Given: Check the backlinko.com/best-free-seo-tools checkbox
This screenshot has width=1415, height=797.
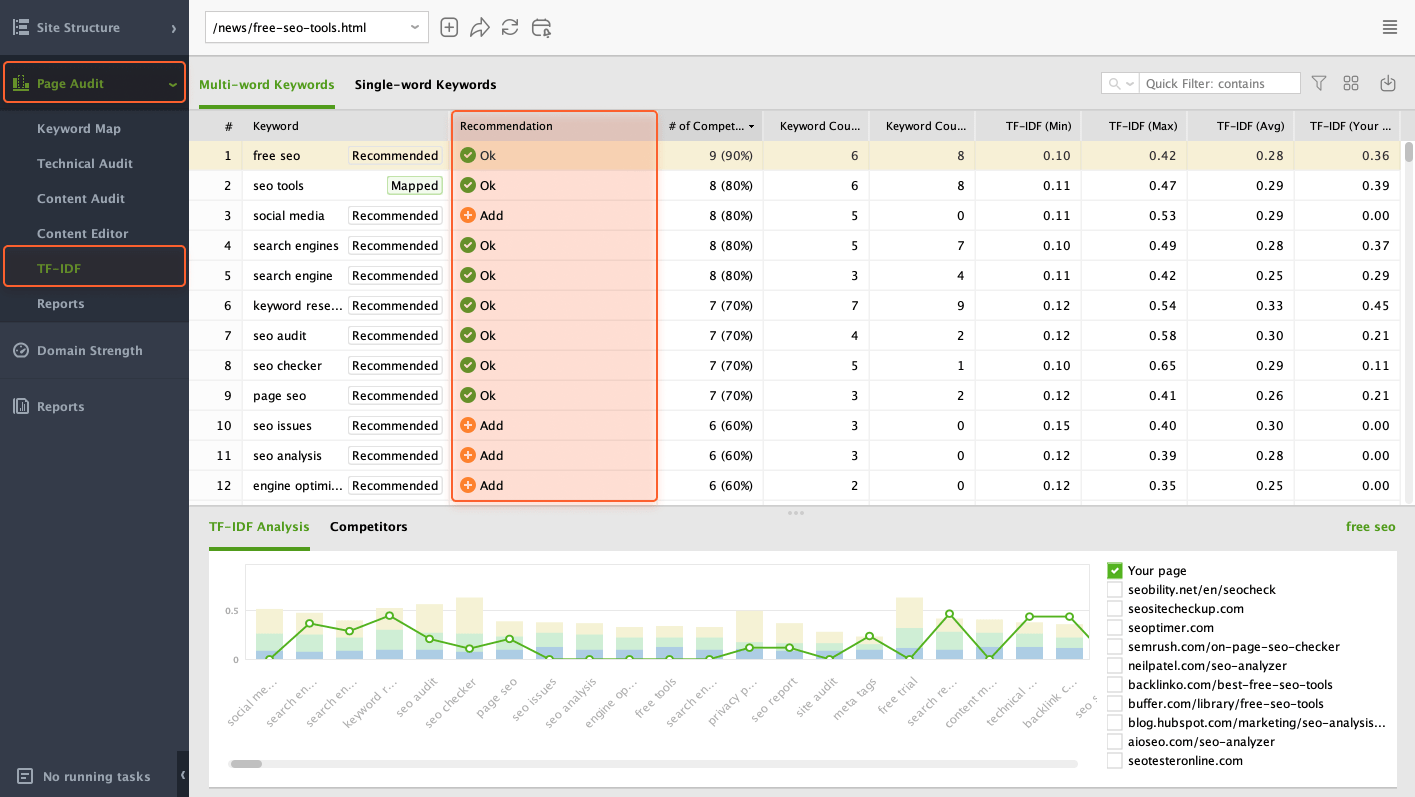Looking at the screenshot, I should [x=1115, y=685].
